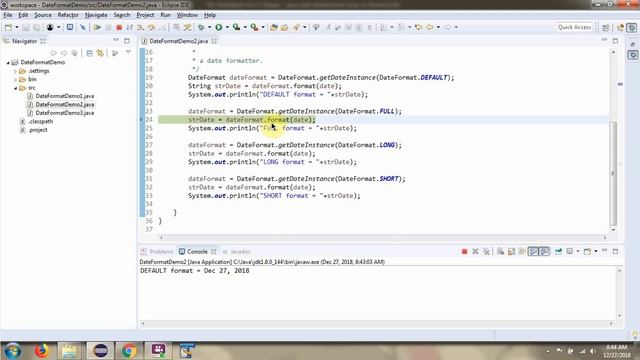Open Navigator view menu dropdown

click(x=128, y=53)
